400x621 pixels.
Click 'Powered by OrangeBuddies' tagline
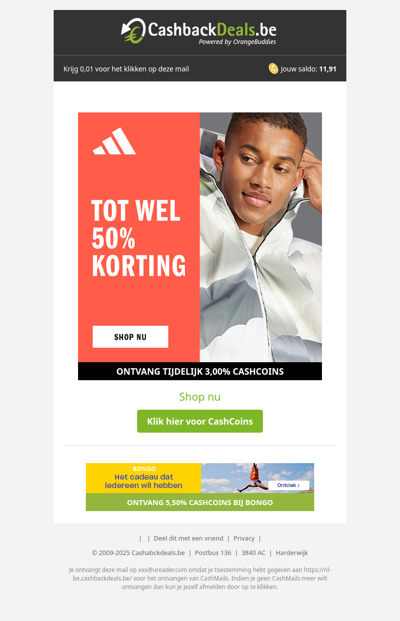pos(238,42)
